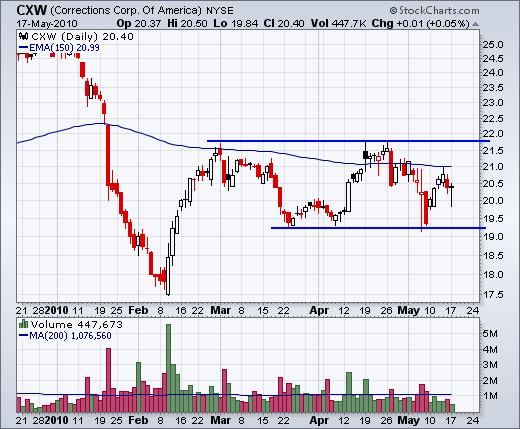Click the 21.5 price axis label
520x429 pixels.
pyautogui.click(x=493, y=150)
